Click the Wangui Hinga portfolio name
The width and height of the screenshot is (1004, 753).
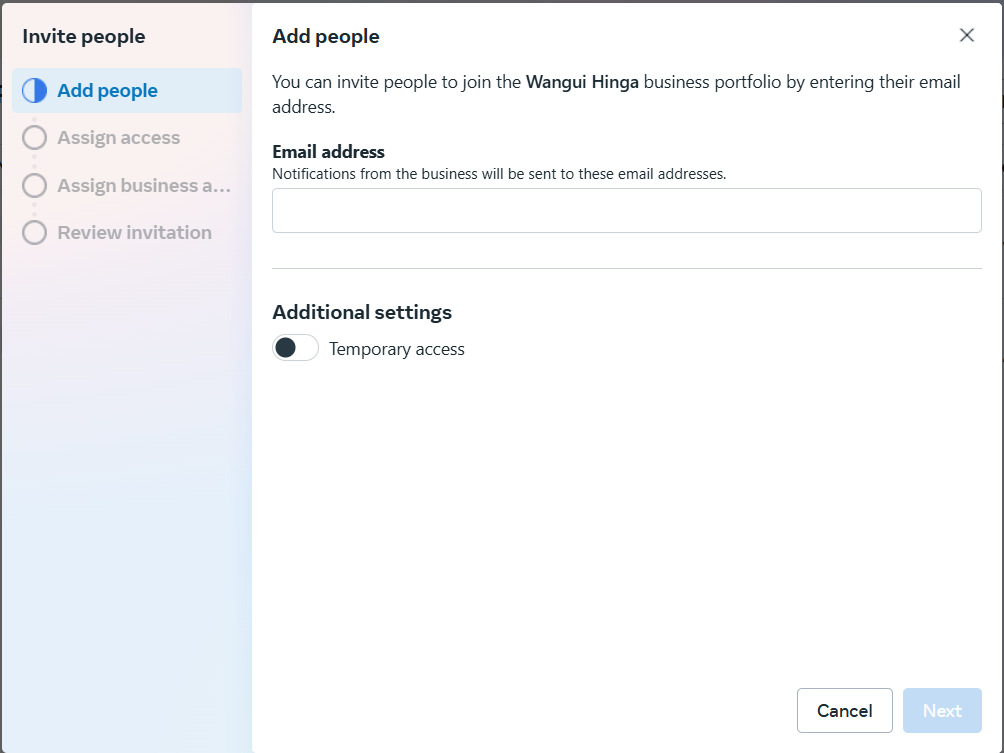pos(582,82)
